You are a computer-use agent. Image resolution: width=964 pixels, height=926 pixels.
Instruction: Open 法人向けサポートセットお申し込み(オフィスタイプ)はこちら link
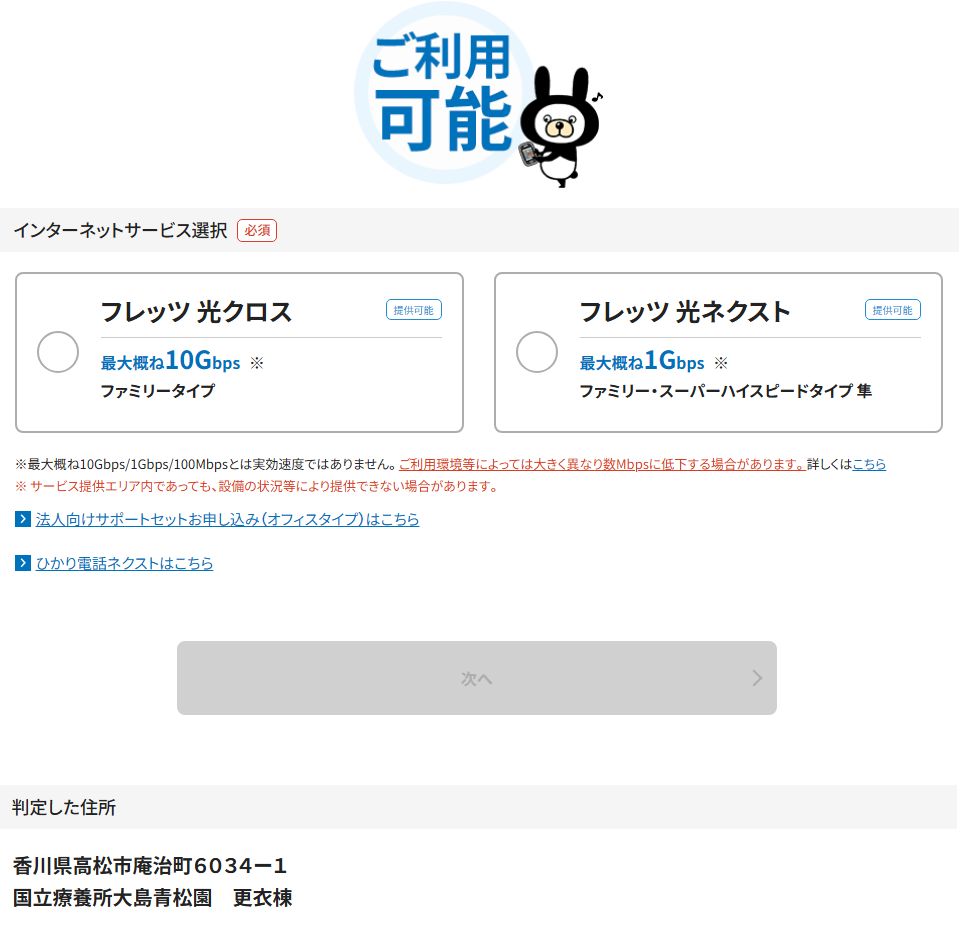click(227, 520)
